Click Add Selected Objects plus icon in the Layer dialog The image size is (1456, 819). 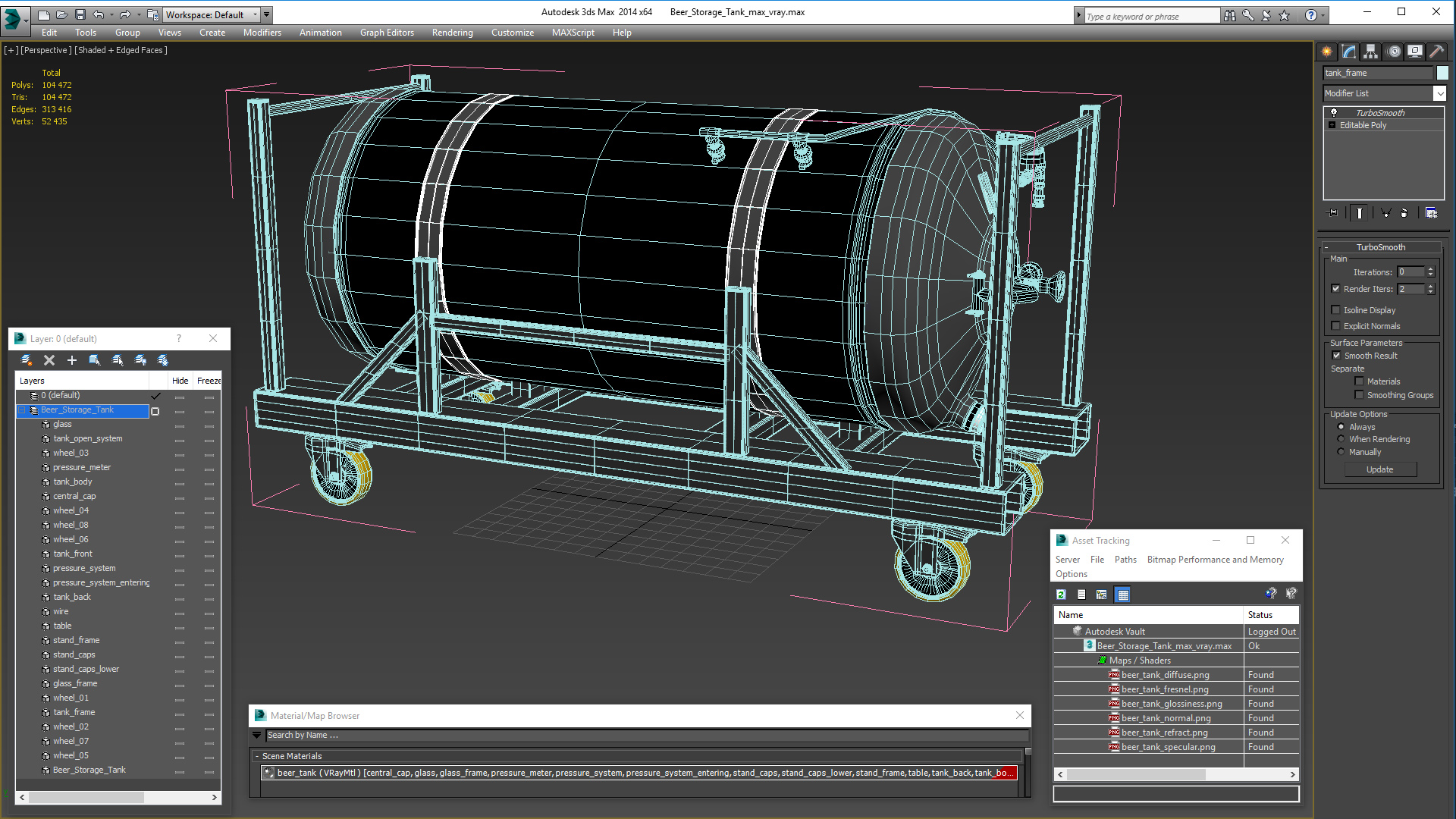[72, 360]
